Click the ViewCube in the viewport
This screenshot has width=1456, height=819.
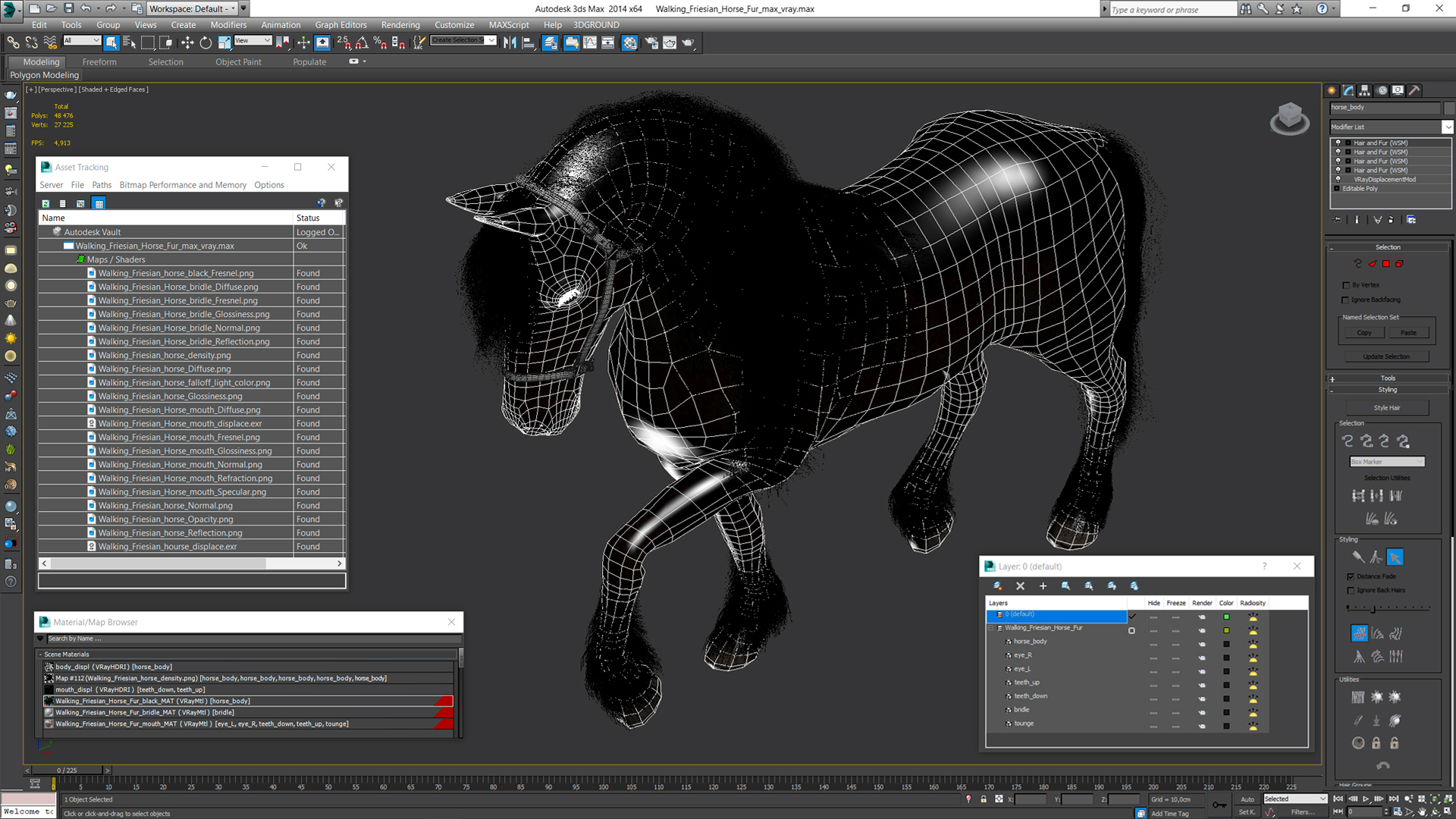coord(1289,118)
